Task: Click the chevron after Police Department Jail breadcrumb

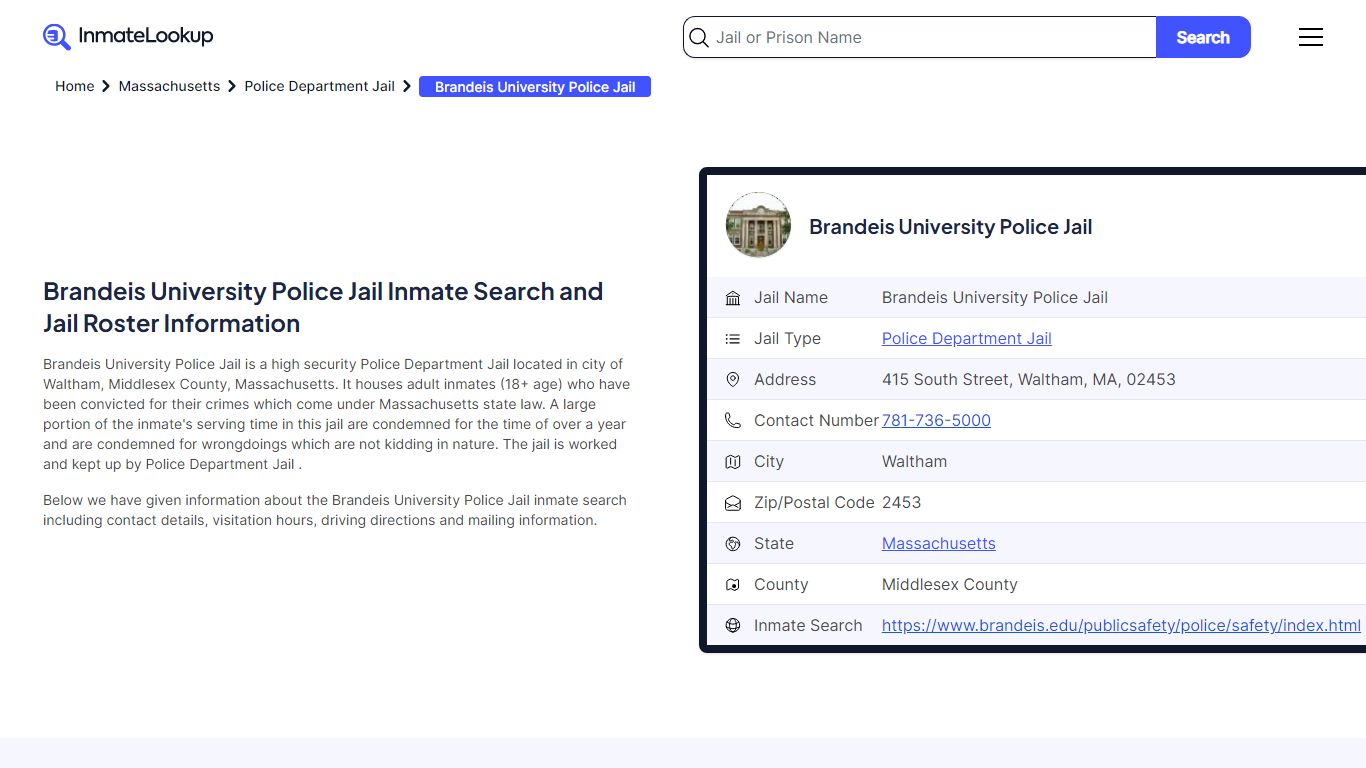Action: (407, 87)
